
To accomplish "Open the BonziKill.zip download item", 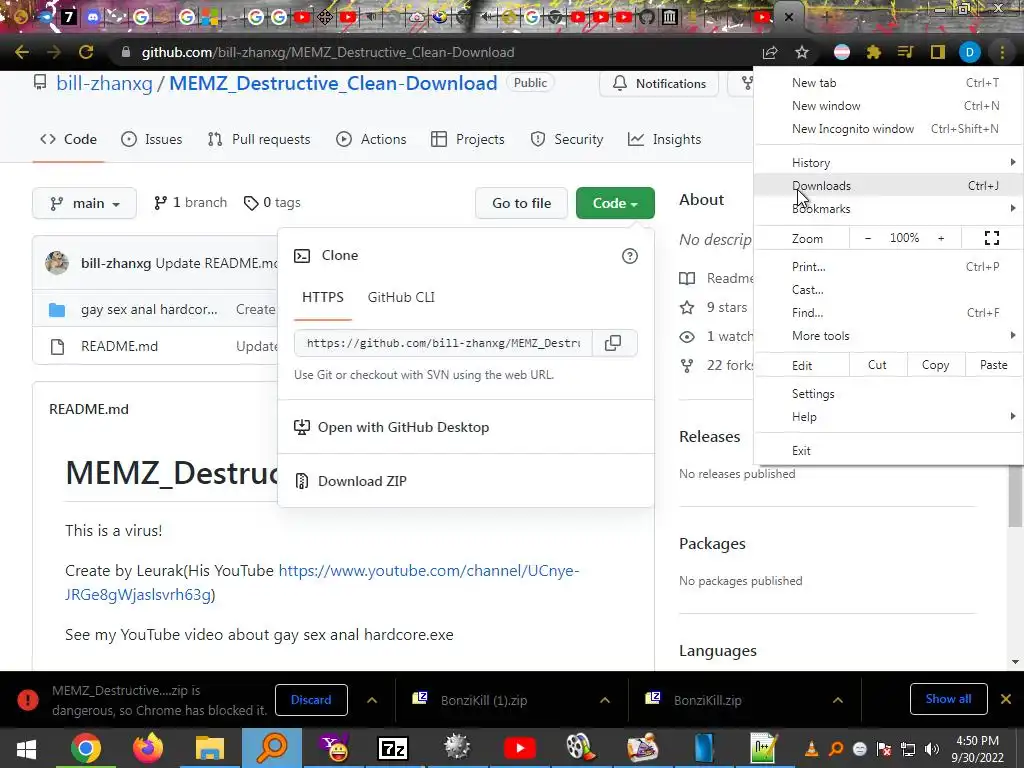I will click(707, 700).
